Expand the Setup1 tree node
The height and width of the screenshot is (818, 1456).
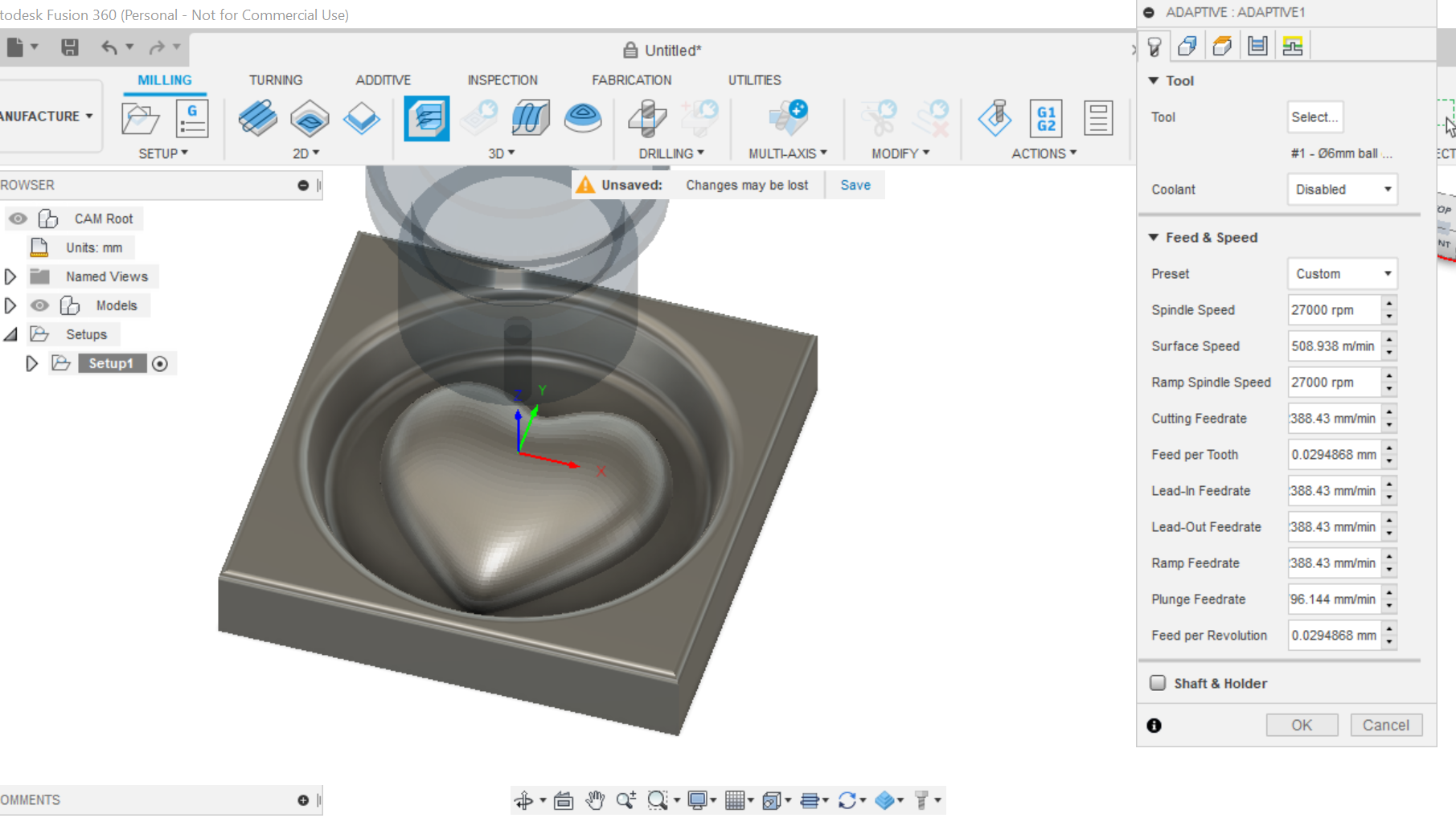click(x=31, y=363)
